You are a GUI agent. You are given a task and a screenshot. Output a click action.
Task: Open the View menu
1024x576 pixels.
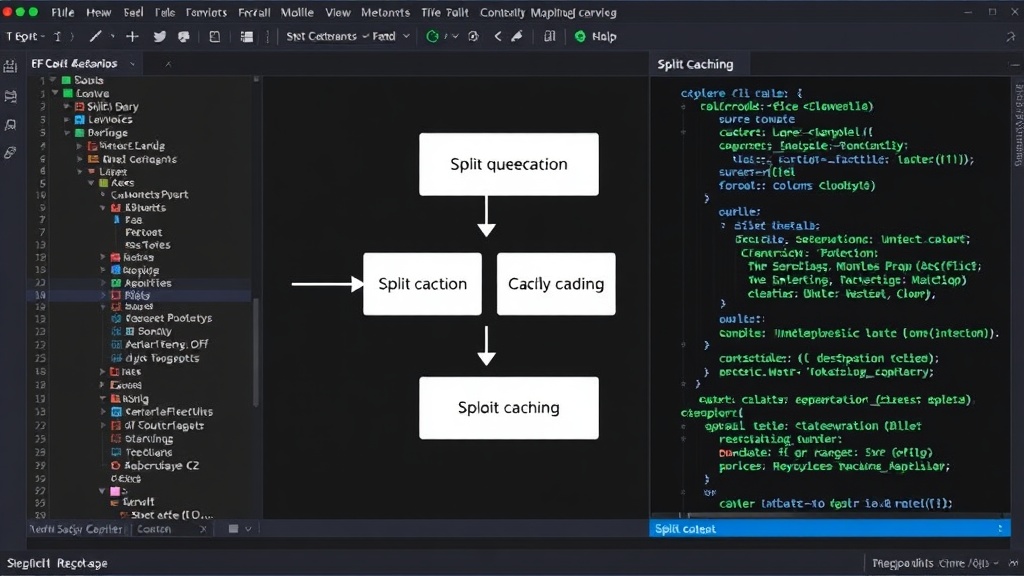[338, 12]
